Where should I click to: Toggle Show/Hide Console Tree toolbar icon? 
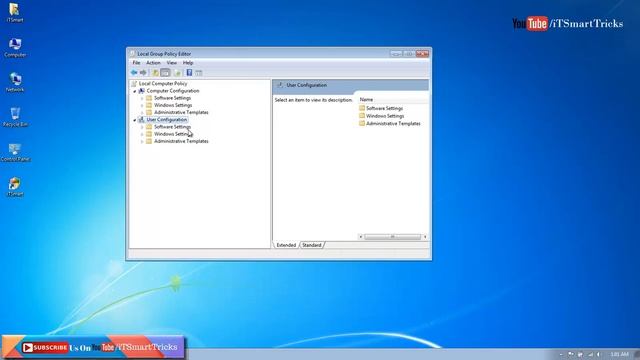coord(165,73)
